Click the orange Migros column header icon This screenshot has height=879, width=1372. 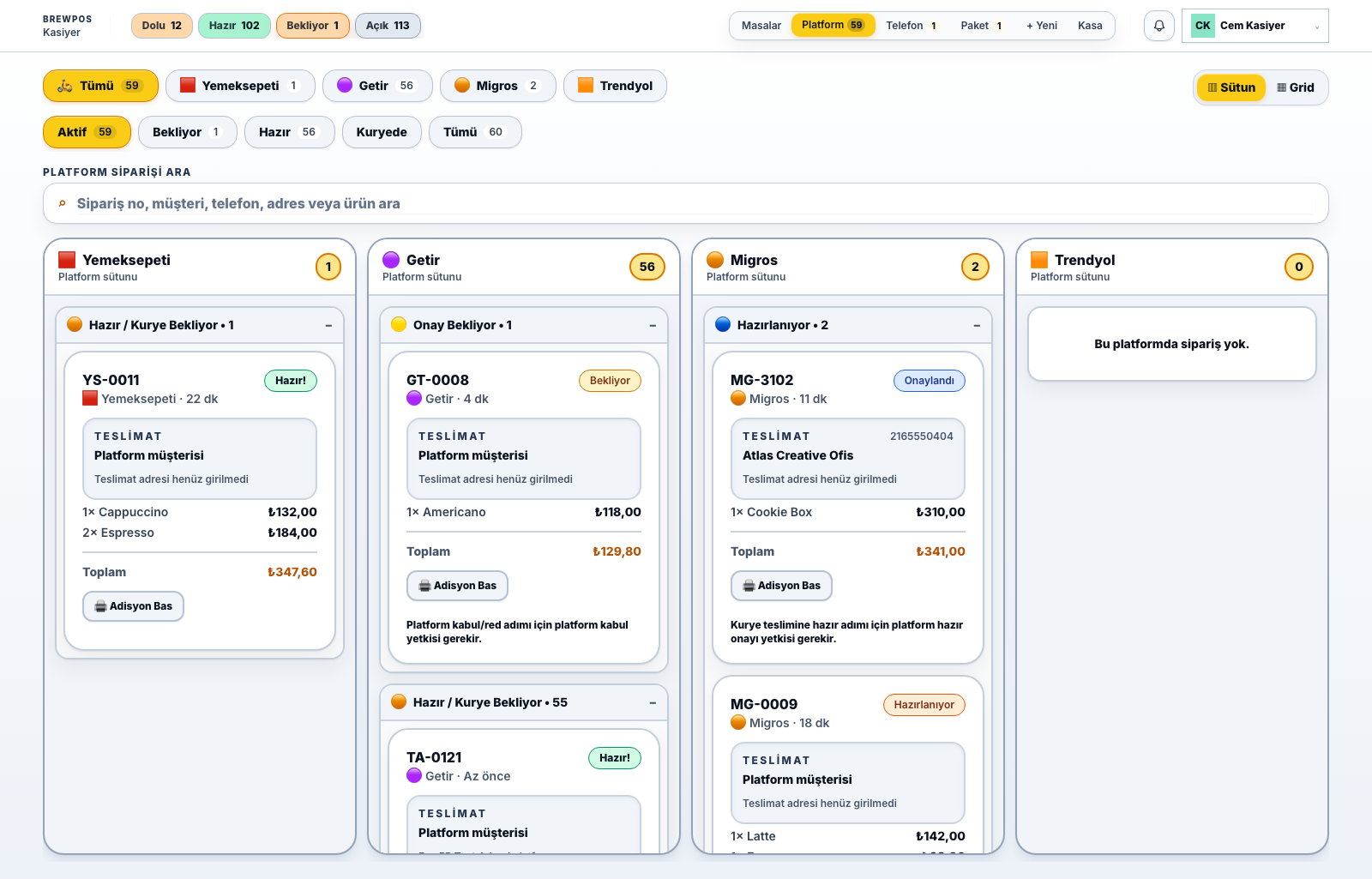pyautogui.click(x=715, y=260)
